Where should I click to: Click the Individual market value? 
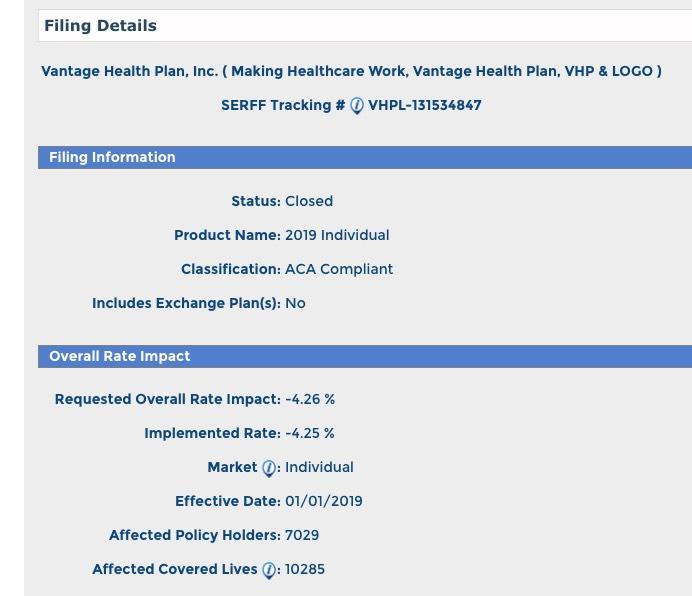pos(319,467)
